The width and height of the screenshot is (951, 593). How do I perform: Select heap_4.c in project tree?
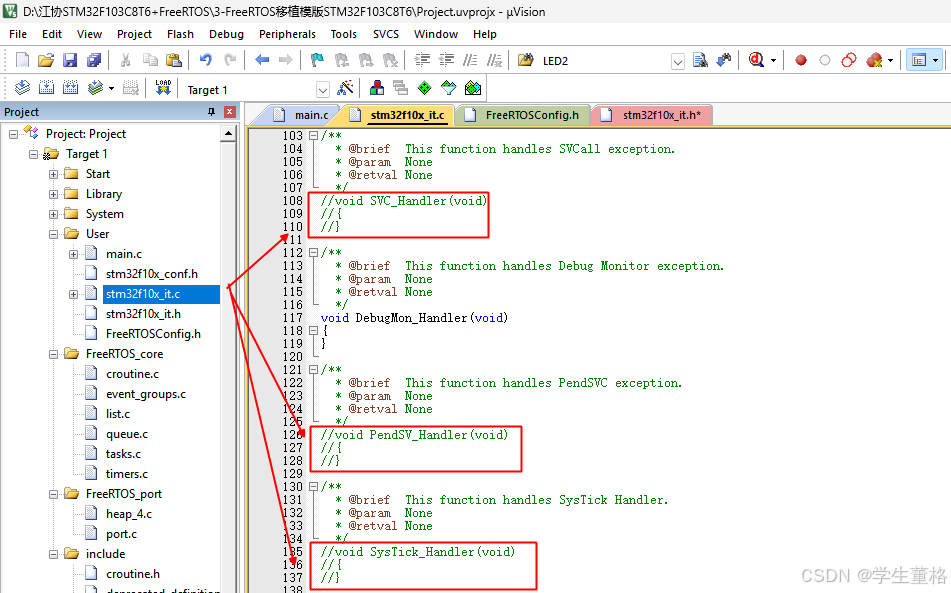point(129,514)
